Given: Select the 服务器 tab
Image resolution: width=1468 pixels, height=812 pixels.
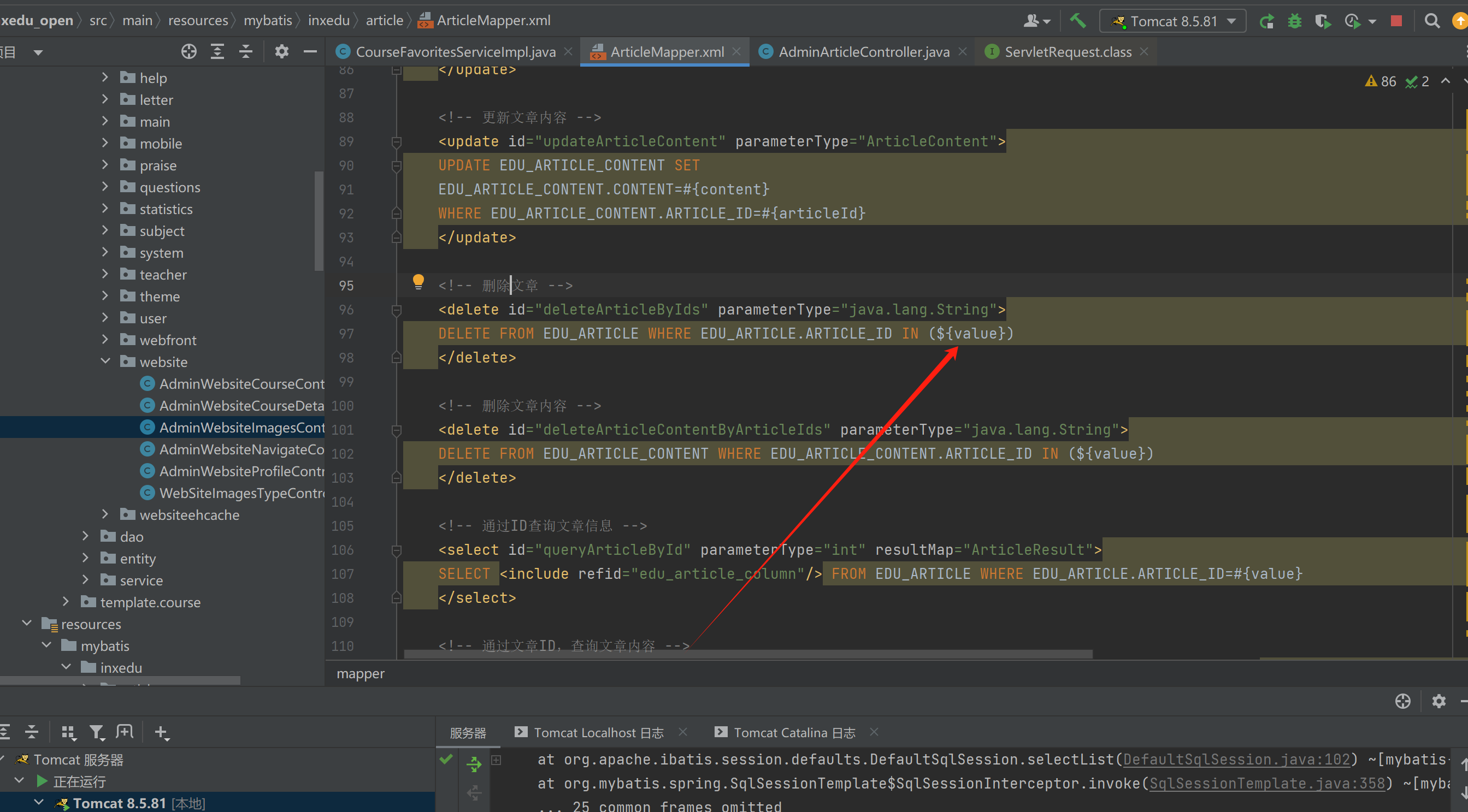Looking at the screenshot, I should (468, 733).
